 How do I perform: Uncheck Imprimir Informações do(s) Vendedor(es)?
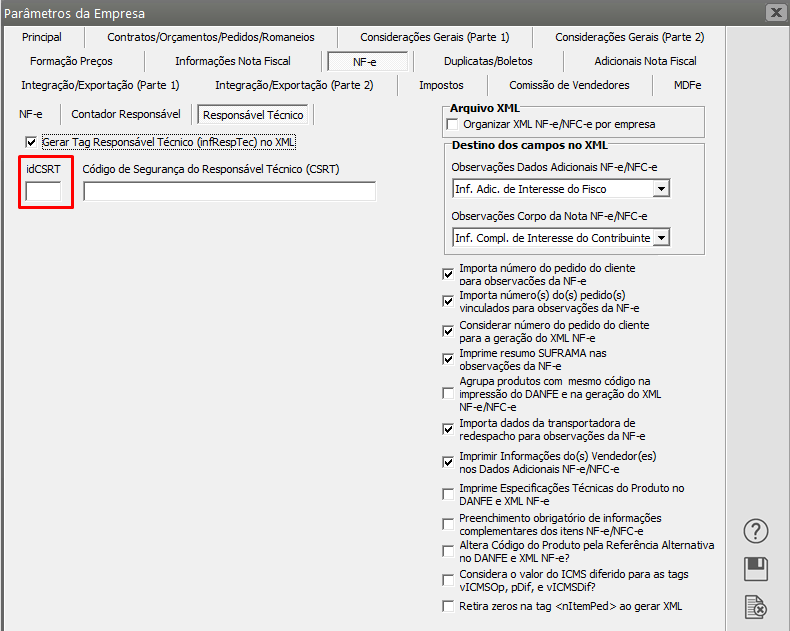click(x=448, y=462)
